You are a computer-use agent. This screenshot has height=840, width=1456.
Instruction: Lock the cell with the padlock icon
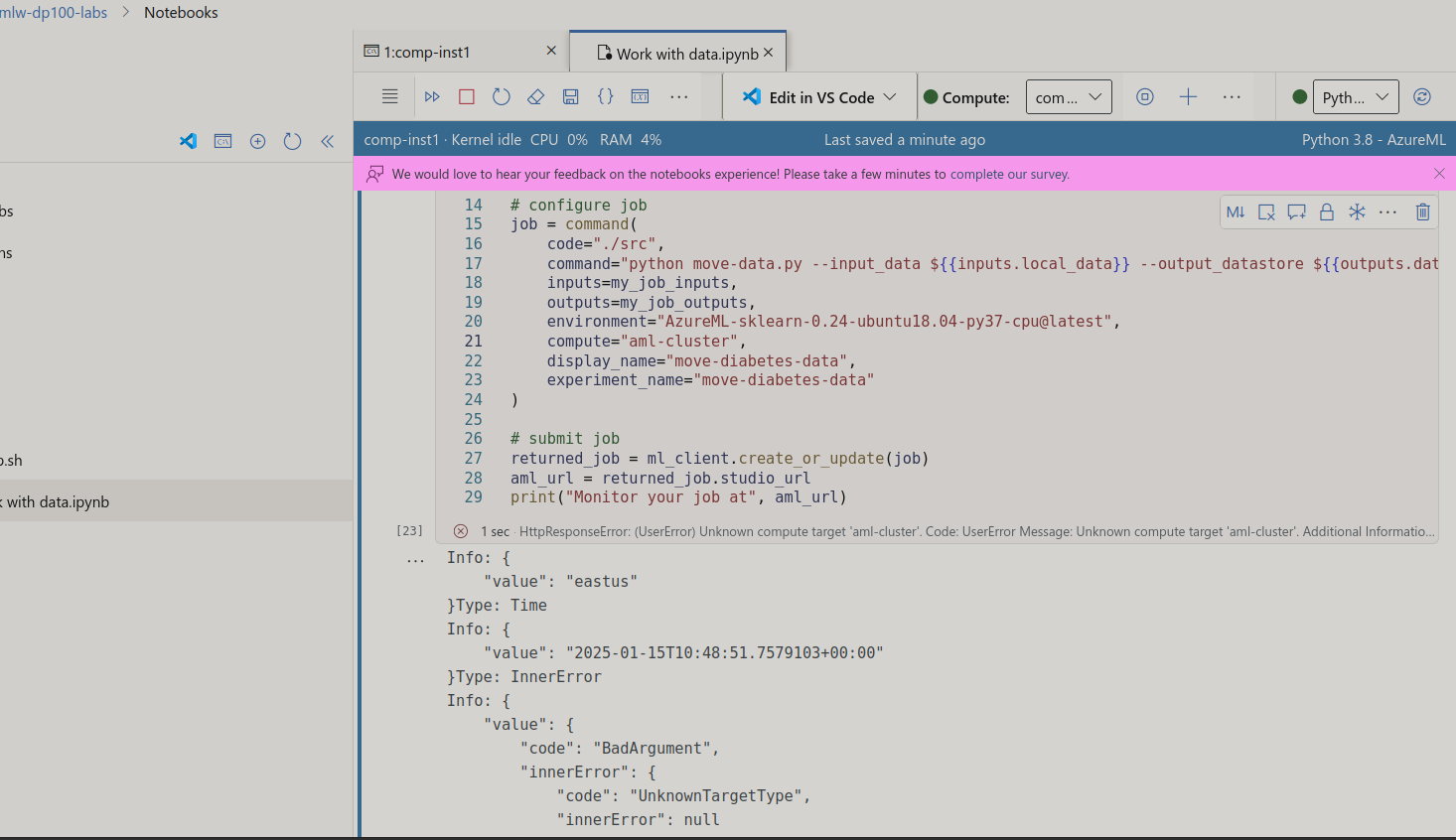coord(1327,211)
